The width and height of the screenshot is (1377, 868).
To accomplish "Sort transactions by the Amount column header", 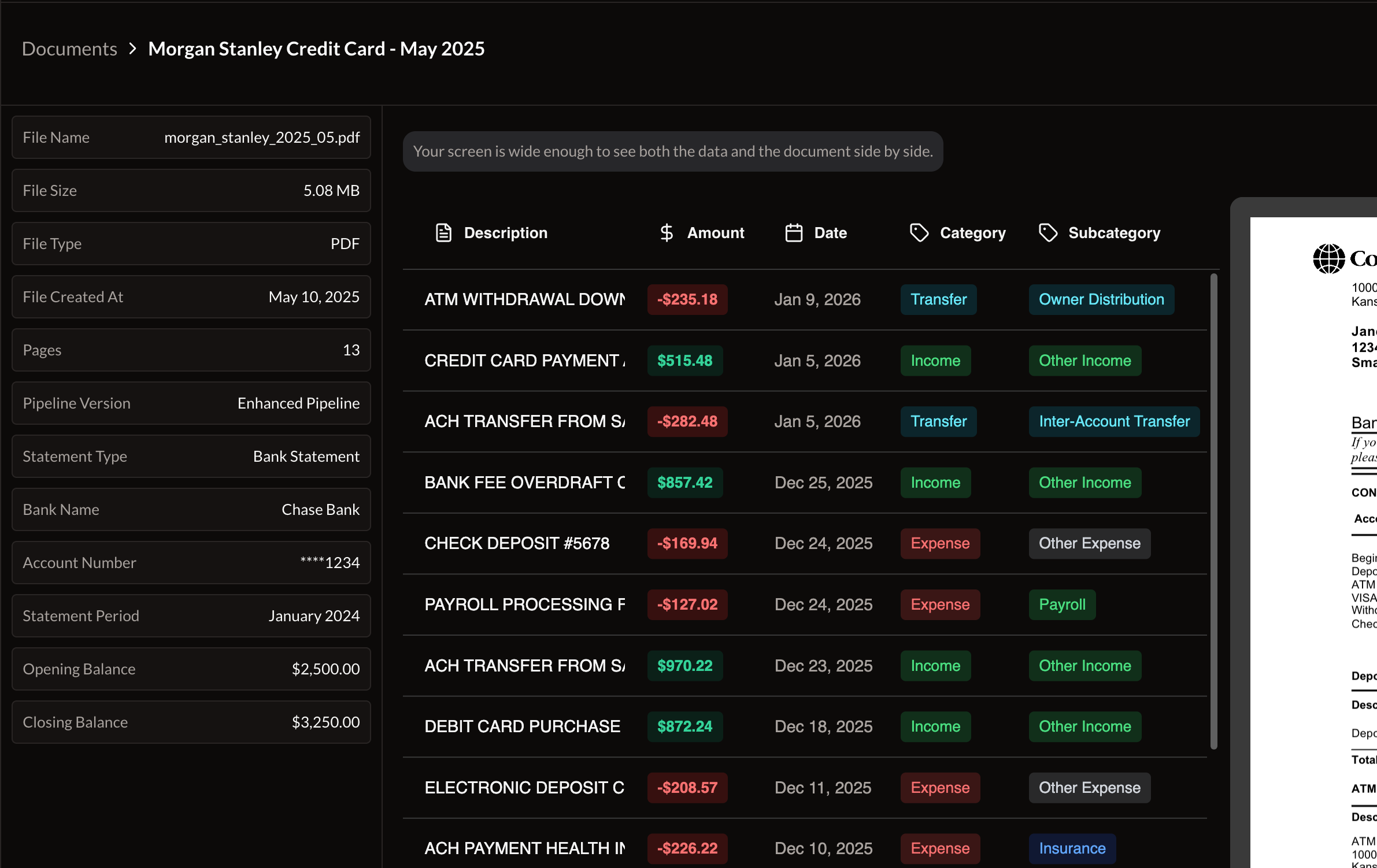I will click(716, 232).
